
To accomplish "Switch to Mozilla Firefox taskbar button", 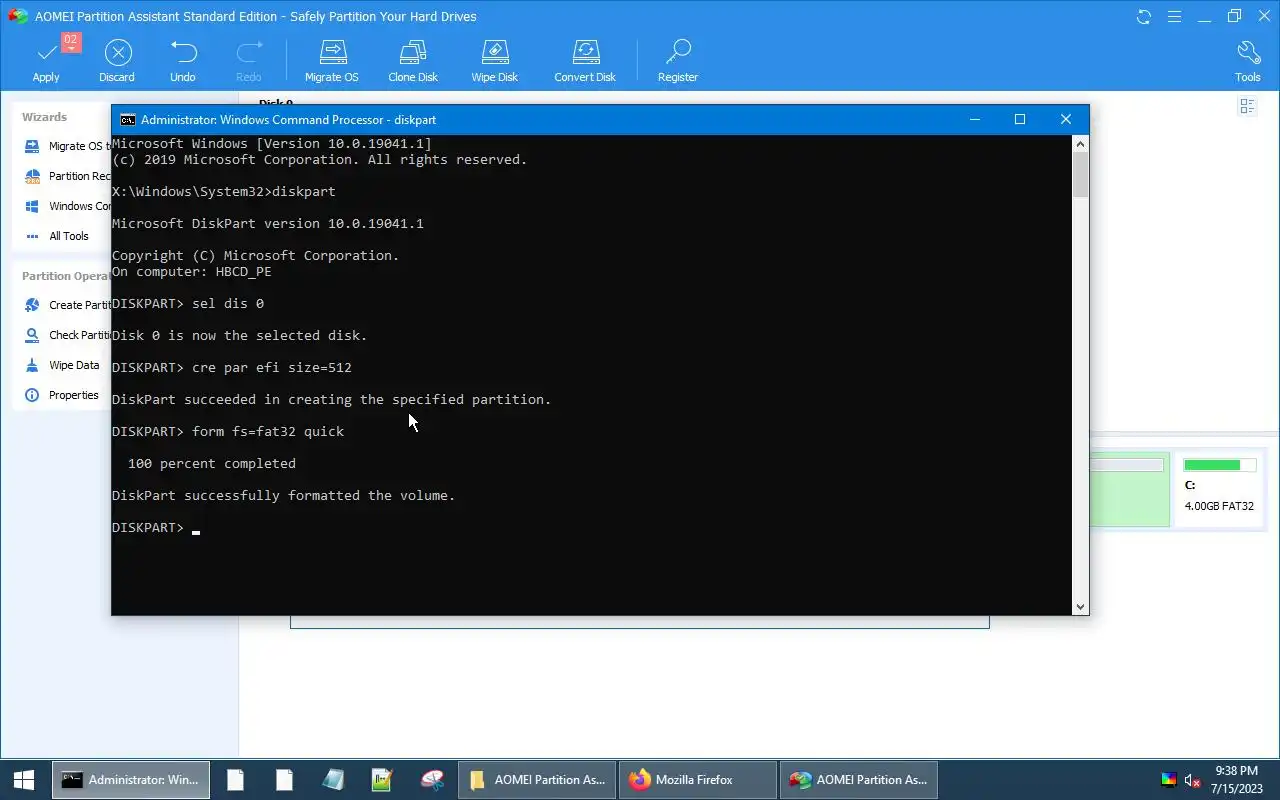I will [698, 780].
